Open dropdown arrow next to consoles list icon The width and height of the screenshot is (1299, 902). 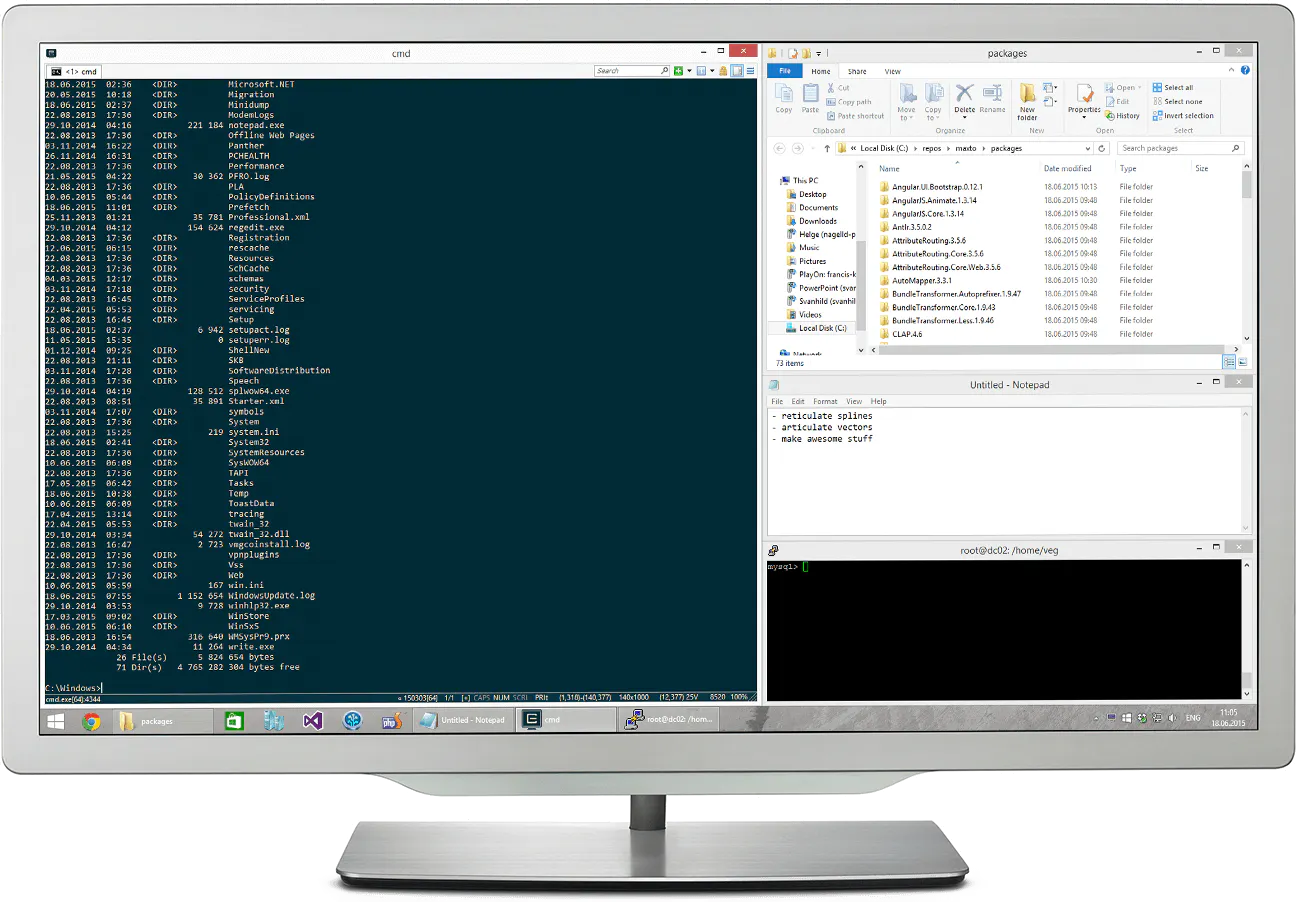tap(712, 71)
